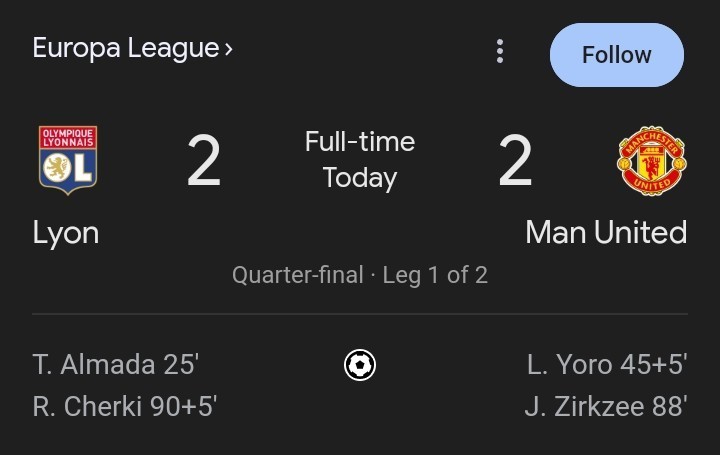Click the soccer ball goals icon
The height and width of the screenshot is (455, 720).
click(360, 365)
